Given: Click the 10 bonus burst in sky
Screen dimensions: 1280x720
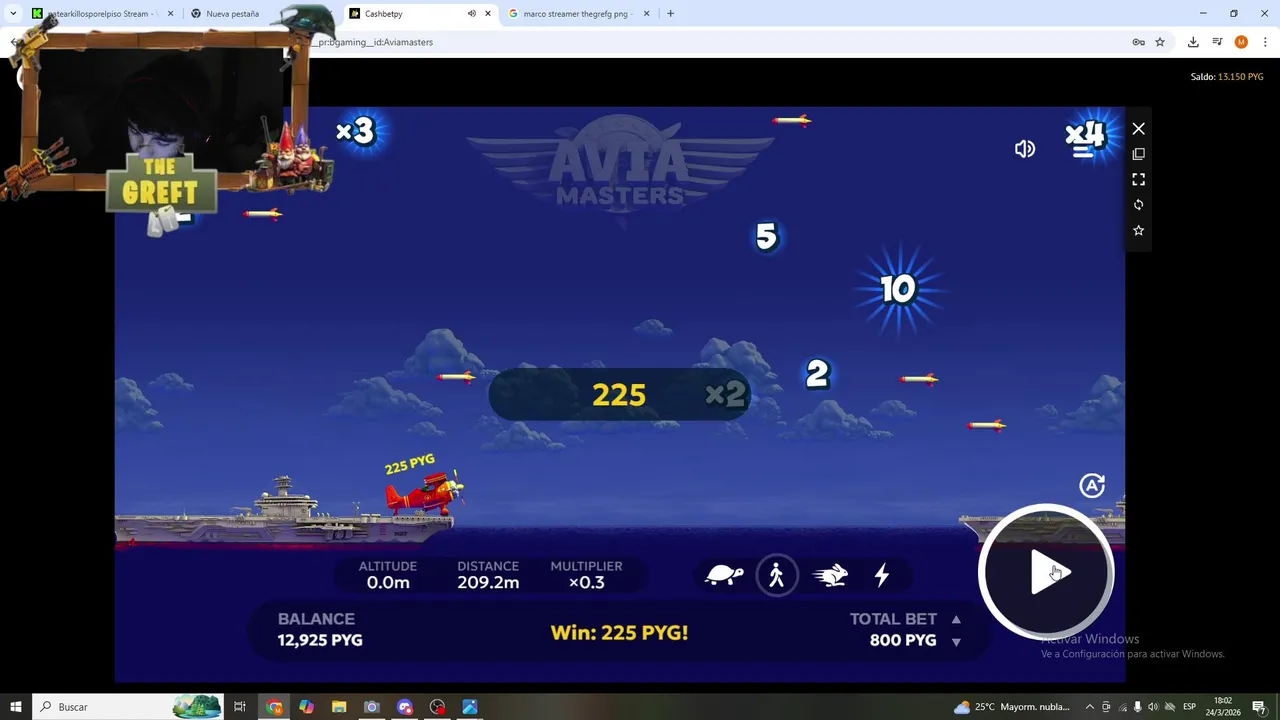Looking at the screenshot, I should click(898, 289).
